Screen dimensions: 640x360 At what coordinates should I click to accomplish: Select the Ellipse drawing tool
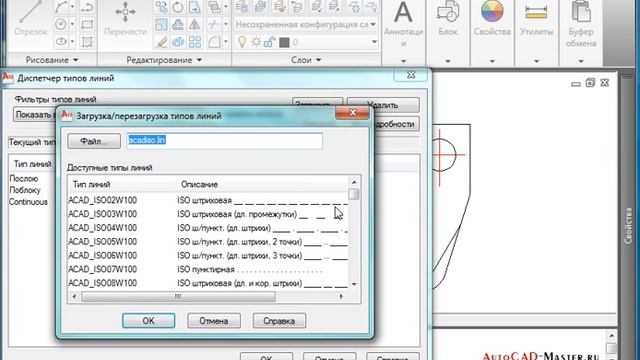(61, 41)
